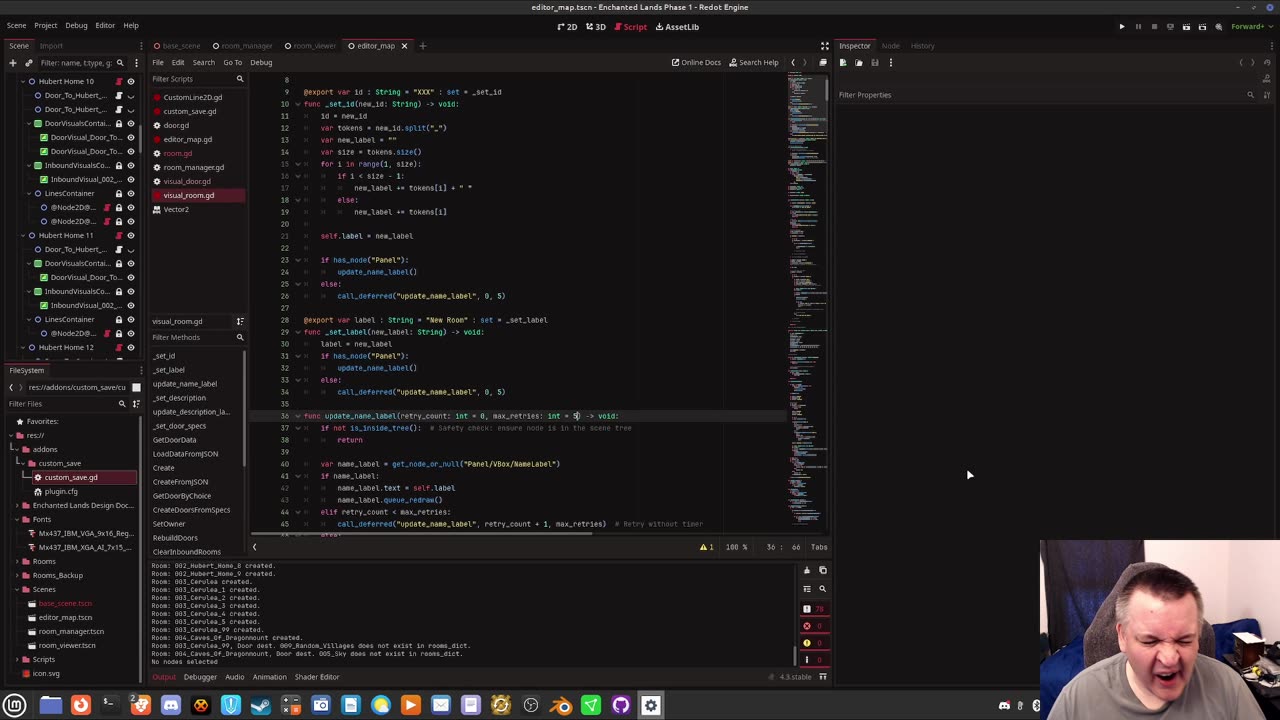Toggle the output search filter
The image size is (1280, 720).
pos(823,589)
